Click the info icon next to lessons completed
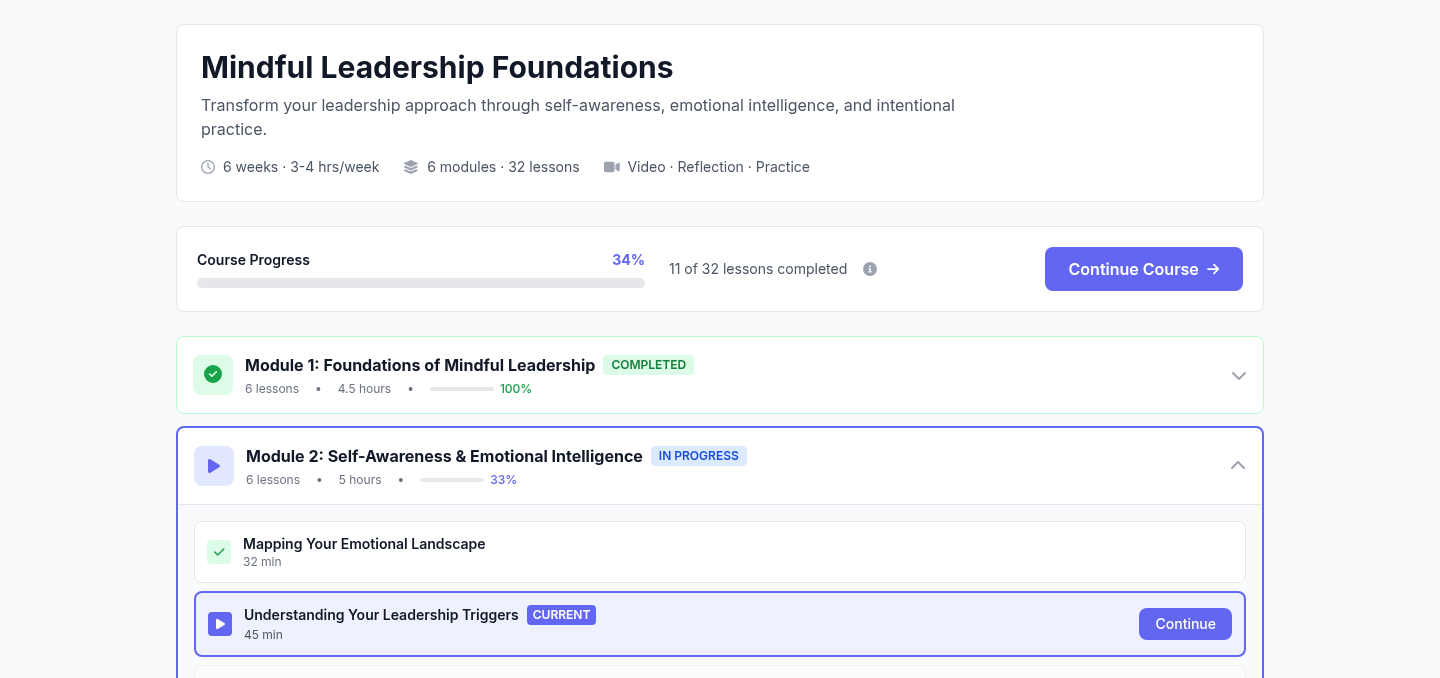The width and height of the screenshot is (1440, 678). coord(870,269)
